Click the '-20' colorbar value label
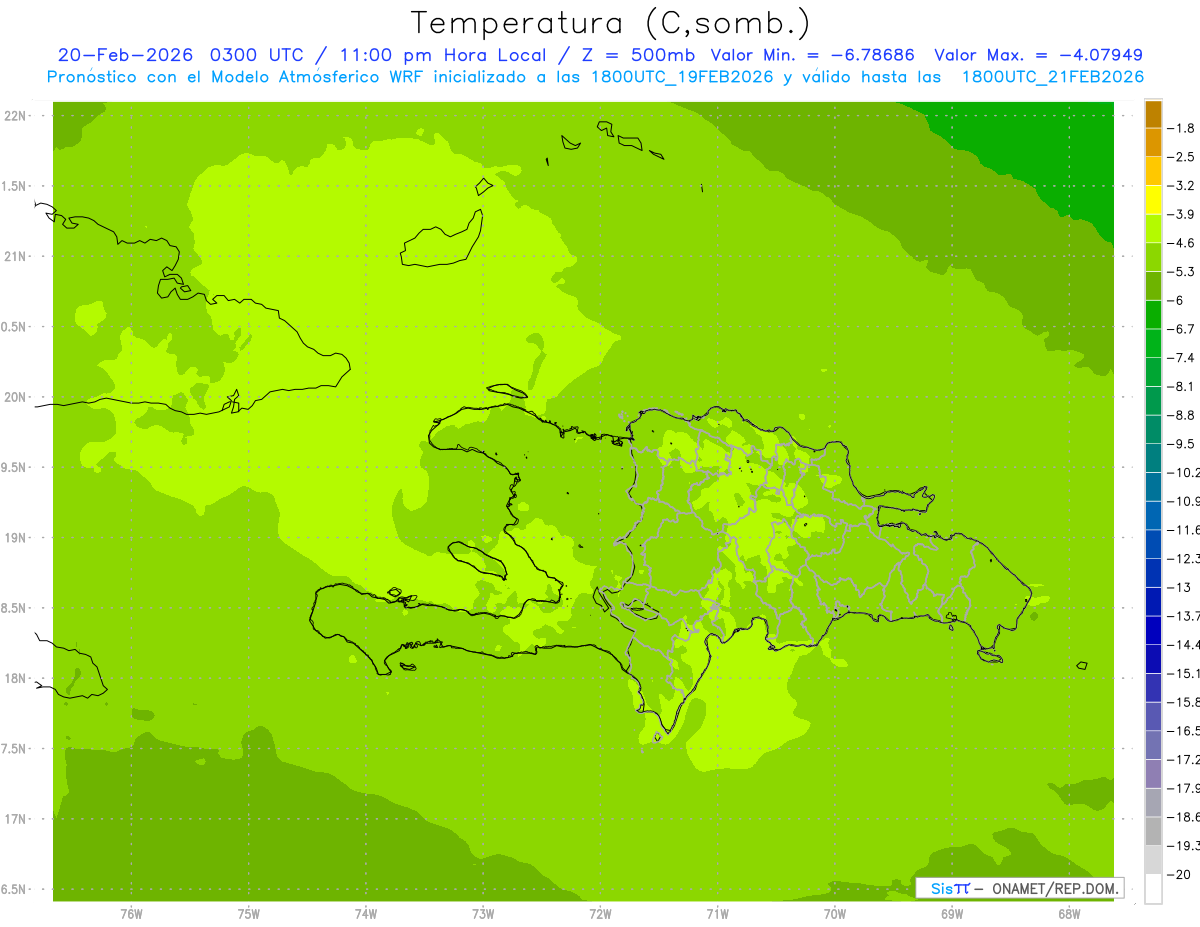 point(1179,875)
